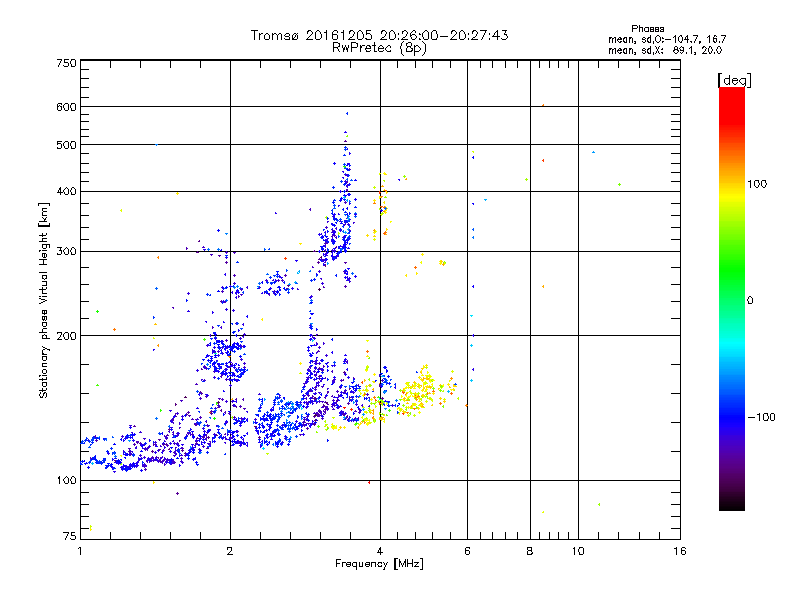The image size is (800, 600).
Task: Click the x-axis '8' tick label
Action: [530, 551]
